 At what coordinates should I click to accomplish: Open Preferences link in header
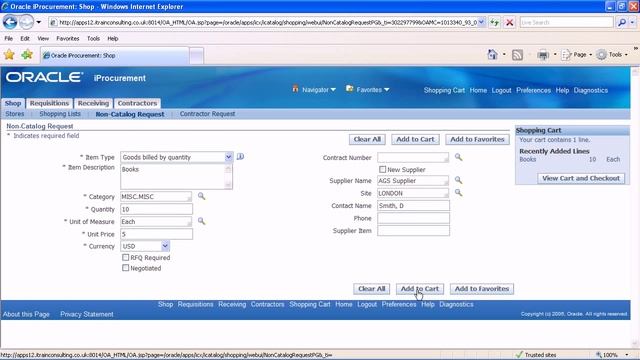pos(533,90)
